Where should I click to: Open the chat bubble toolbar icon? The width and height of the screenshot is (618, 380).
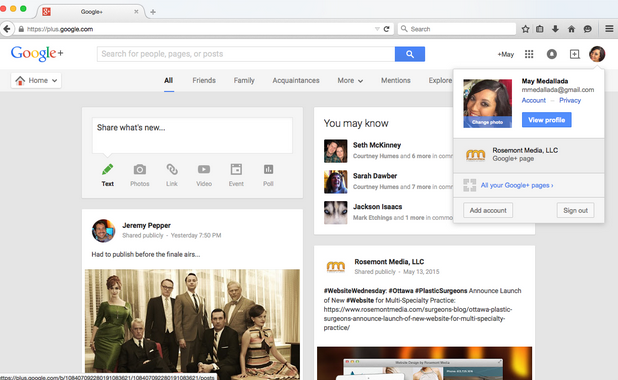click(x=588, y=29)
